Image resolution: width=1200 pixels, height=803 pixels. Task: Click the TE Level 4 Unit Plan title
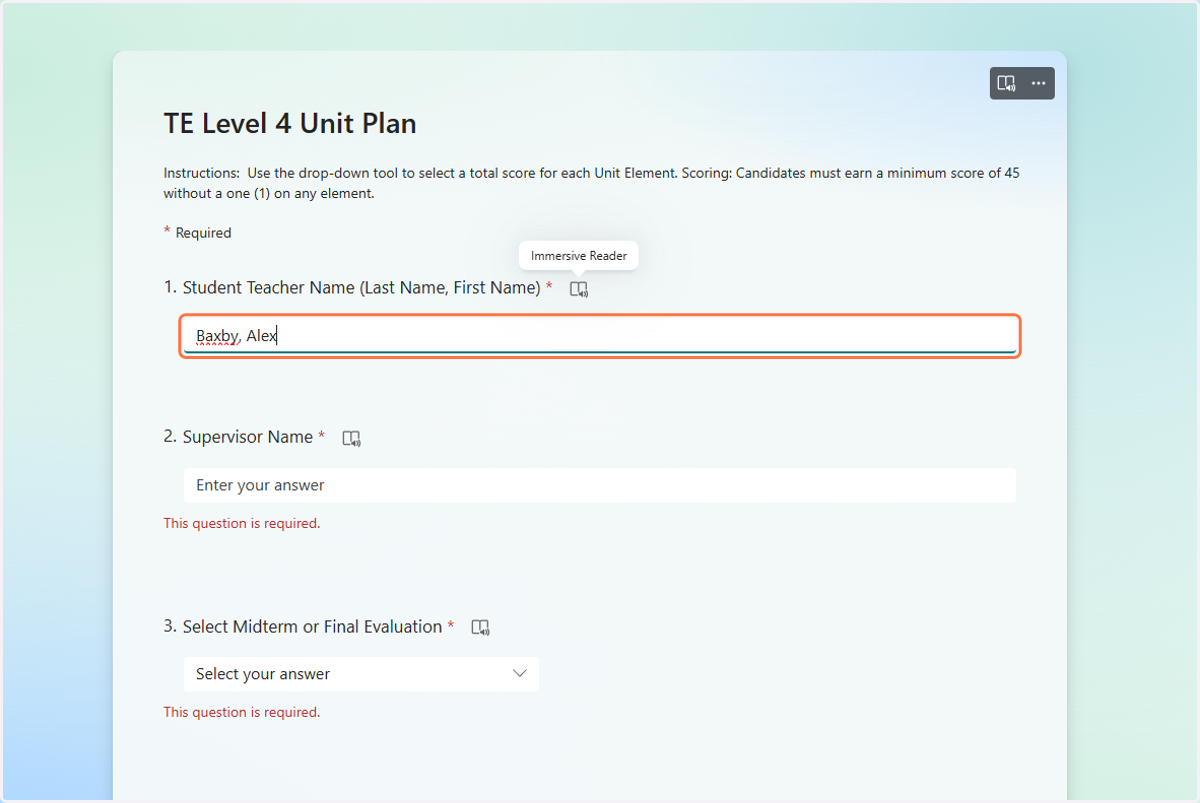tap(290, 124)
